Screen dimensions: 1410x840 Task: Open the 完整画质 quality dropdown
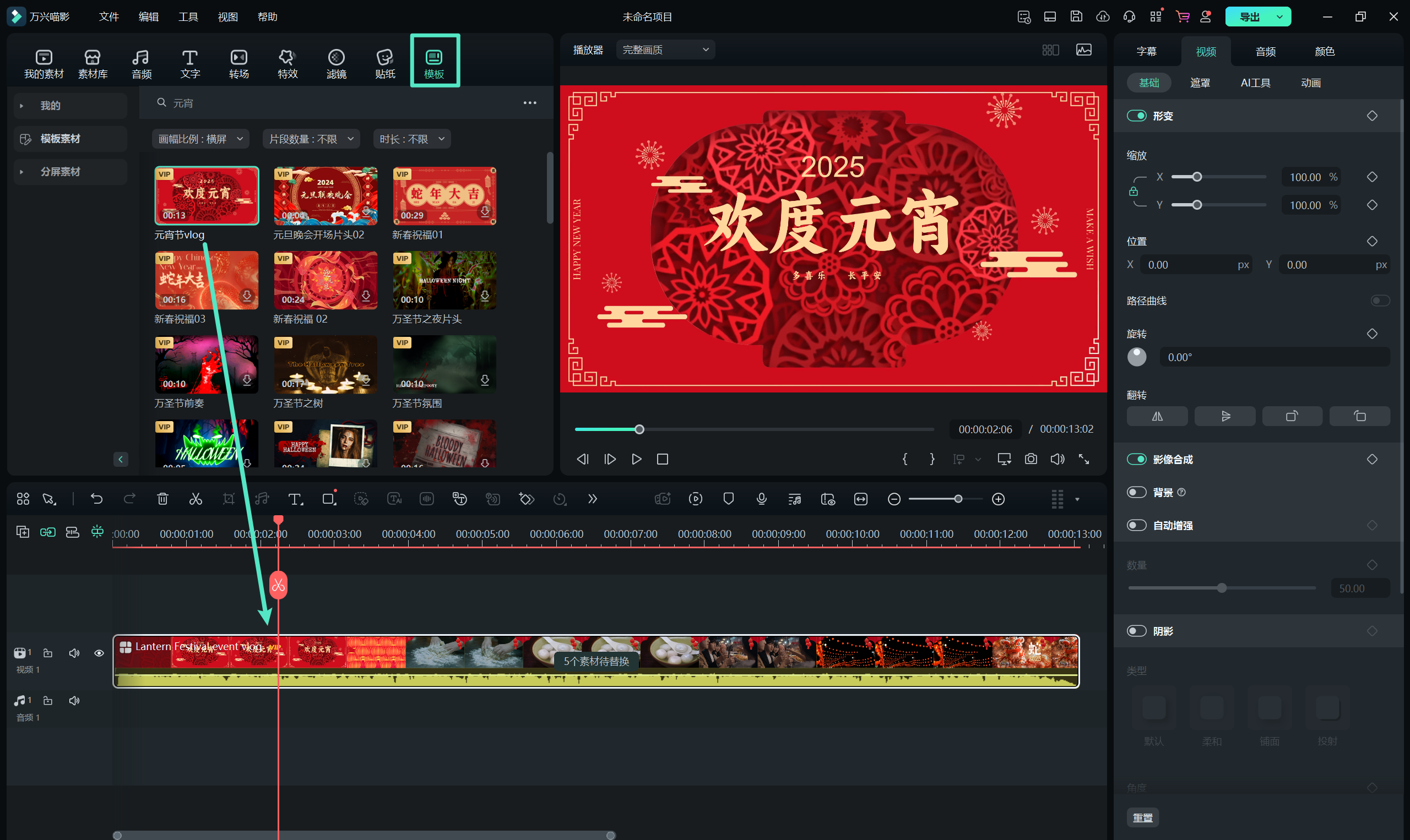tap(665, 50)
